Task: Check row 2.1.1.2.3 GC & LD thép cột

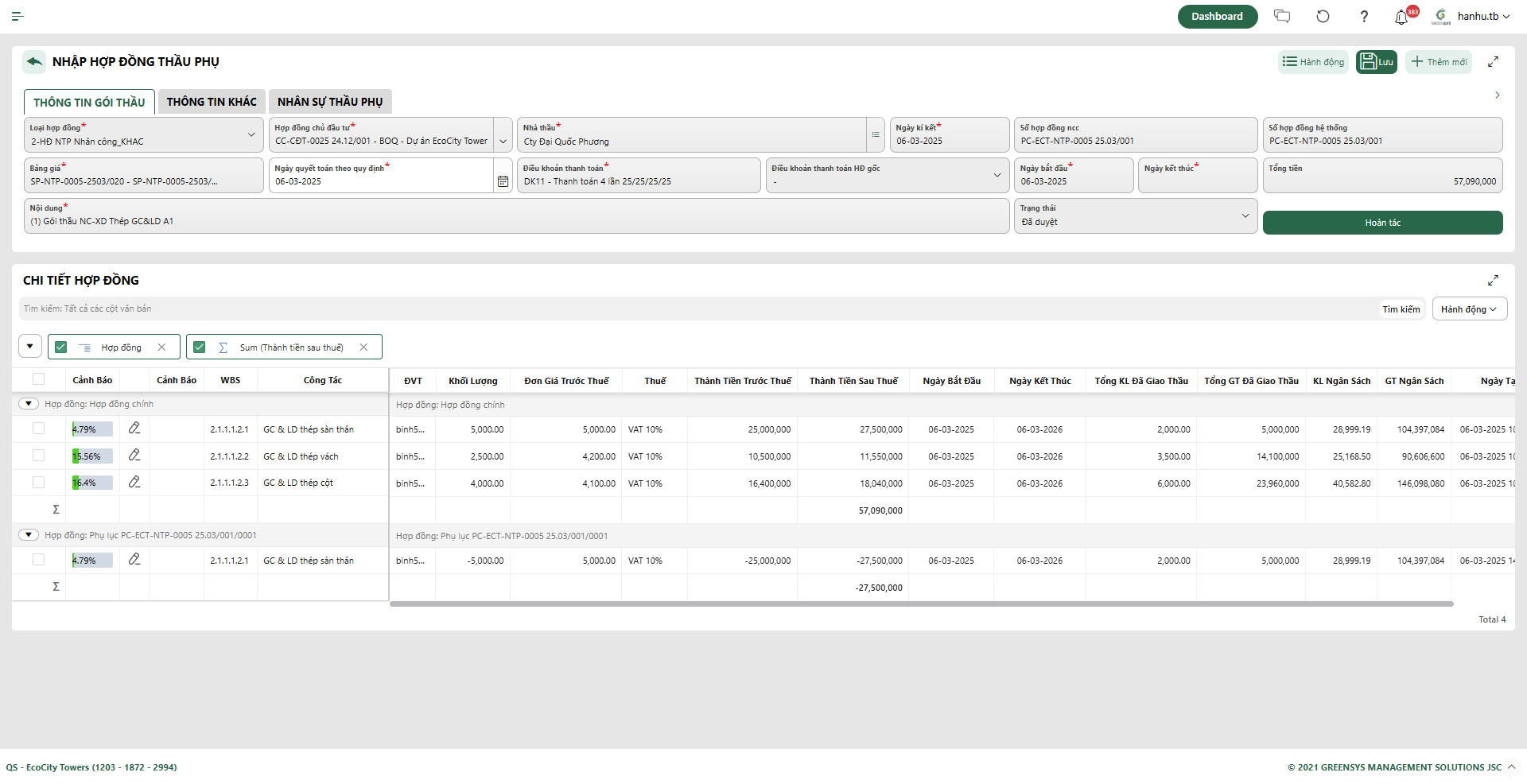Action: pos(38,482)
